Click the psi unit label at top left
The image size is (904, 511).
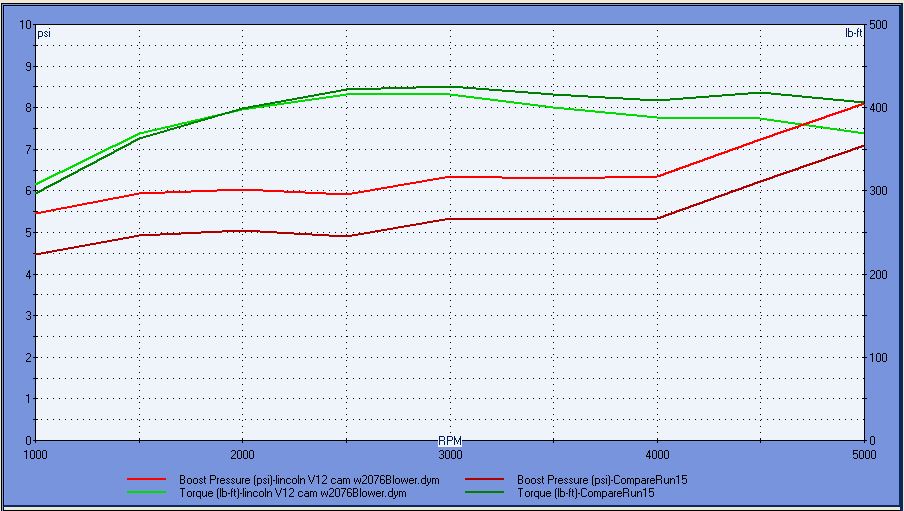44,33
